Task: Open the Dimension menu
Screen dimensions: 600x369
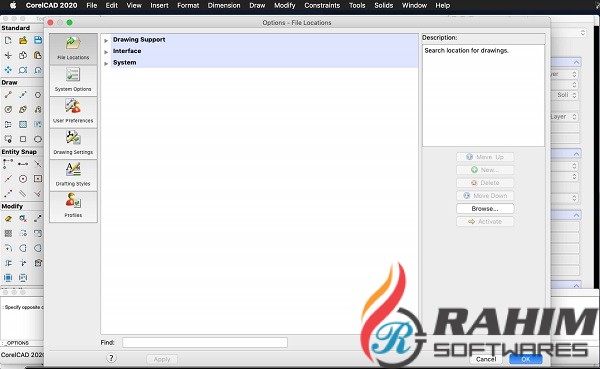Action: (x=224, y=5)
